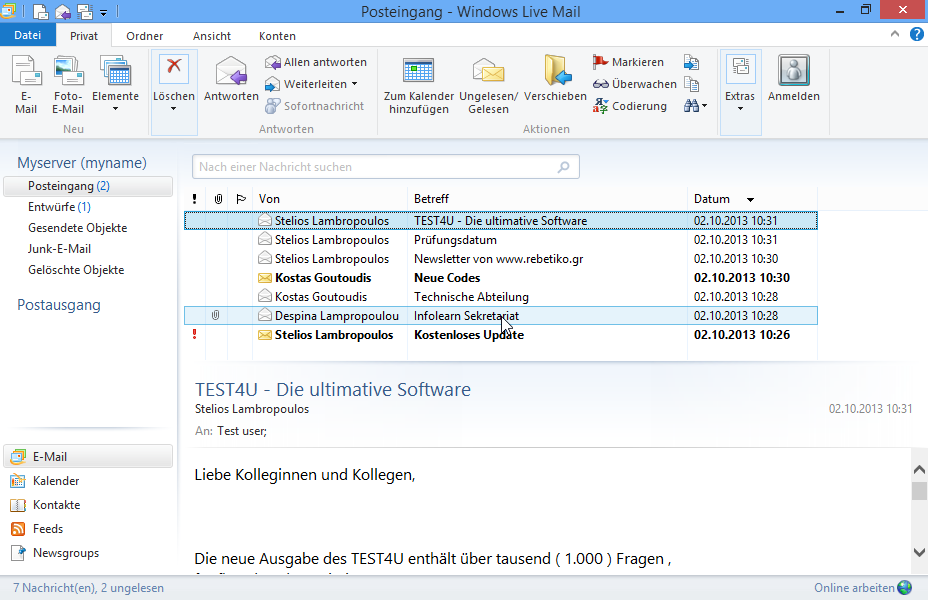Create a new E-Mail message
Viewport: 928px width, 600px height.
(26, 85)
